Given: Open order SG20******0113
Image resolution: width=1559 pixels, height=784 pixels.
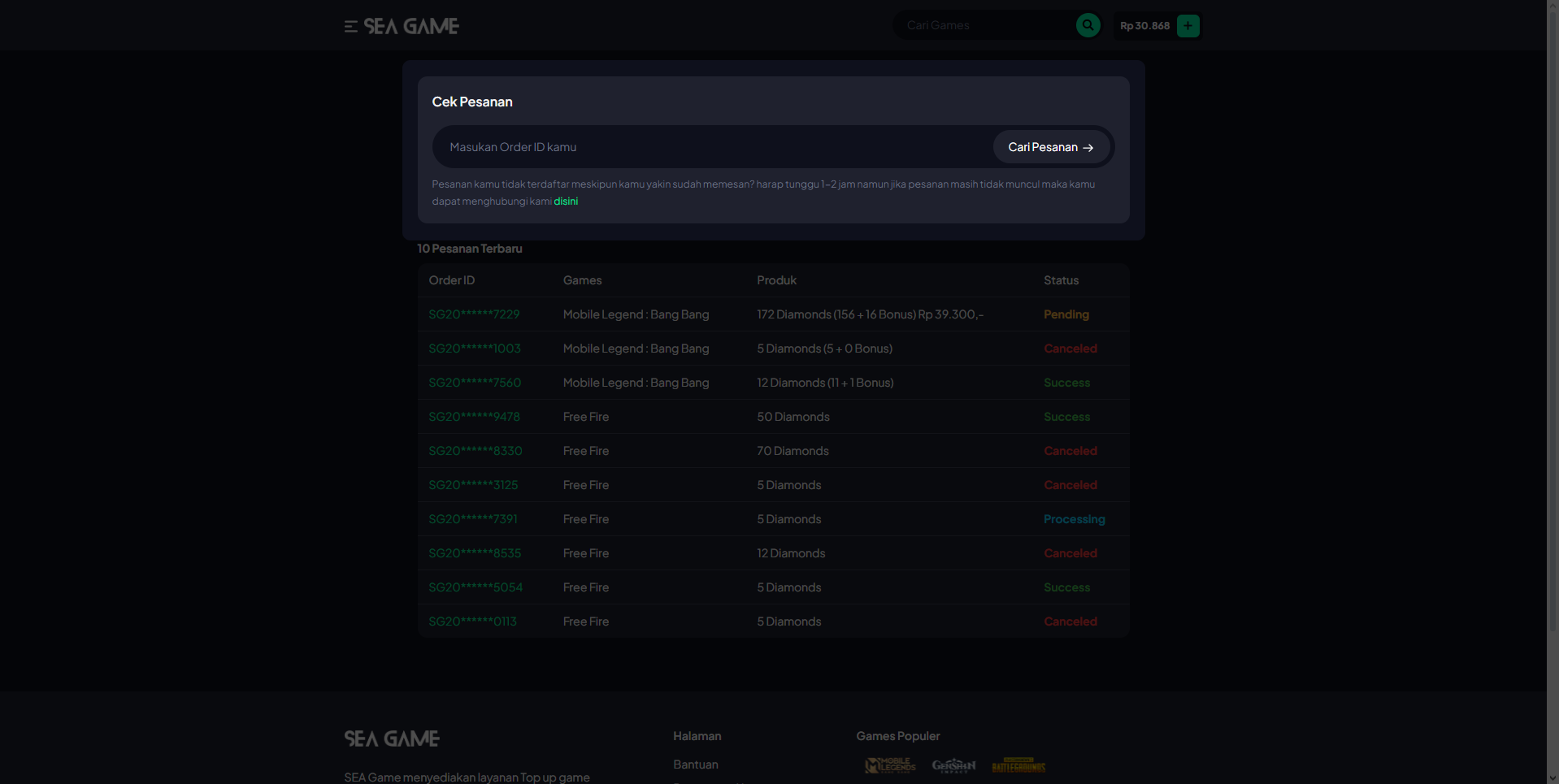Looking at the screenshot, I should [x=472, y=622].
